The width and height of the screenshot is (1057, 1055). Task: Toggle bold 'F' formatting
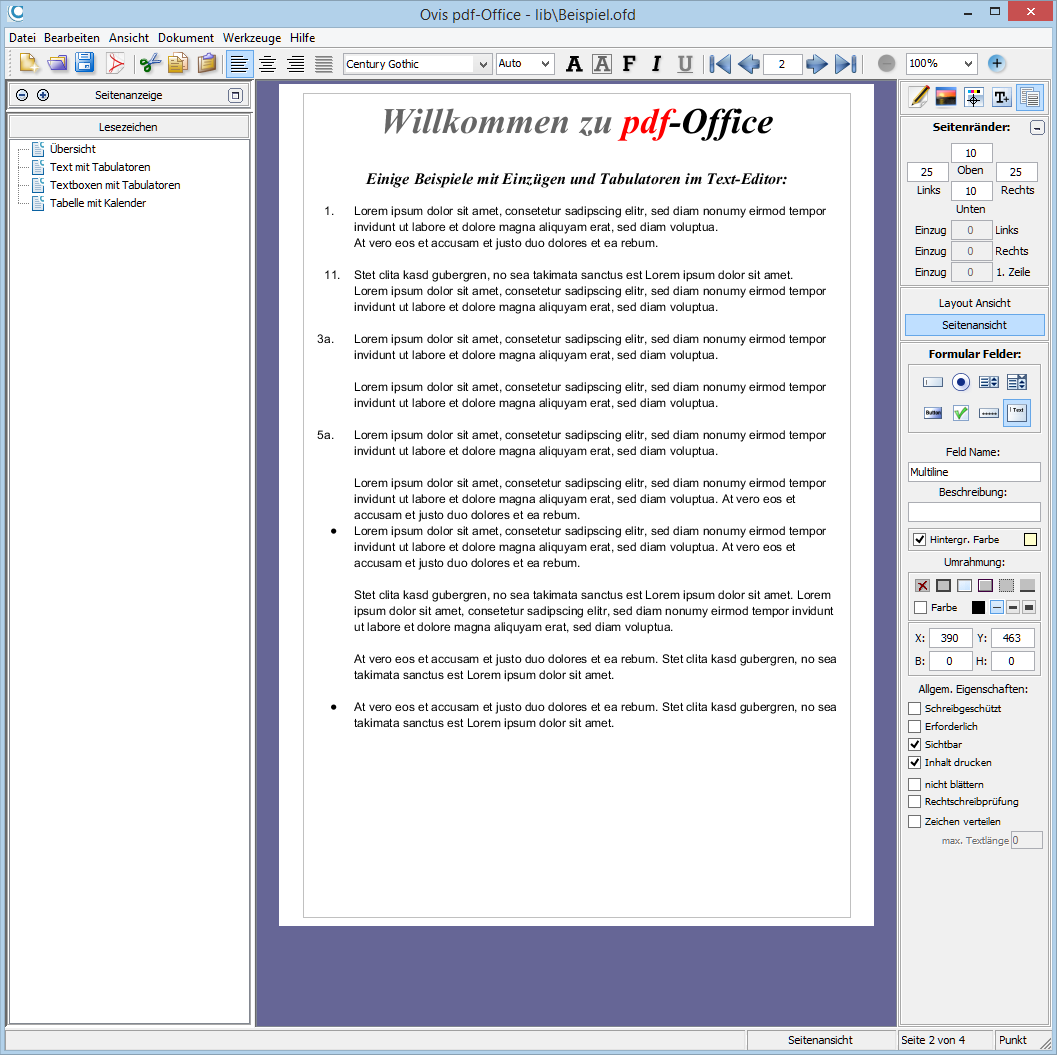(x=629, y=63)
